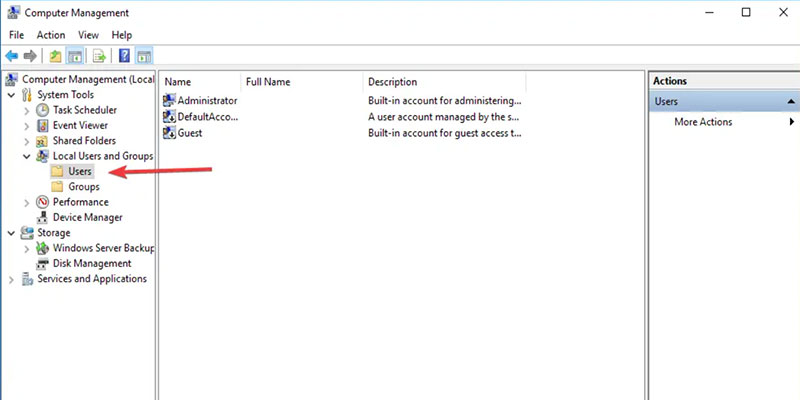Screen dimensions: 800x400
Task: Select the Administrator user account
Action: [206, 101]
